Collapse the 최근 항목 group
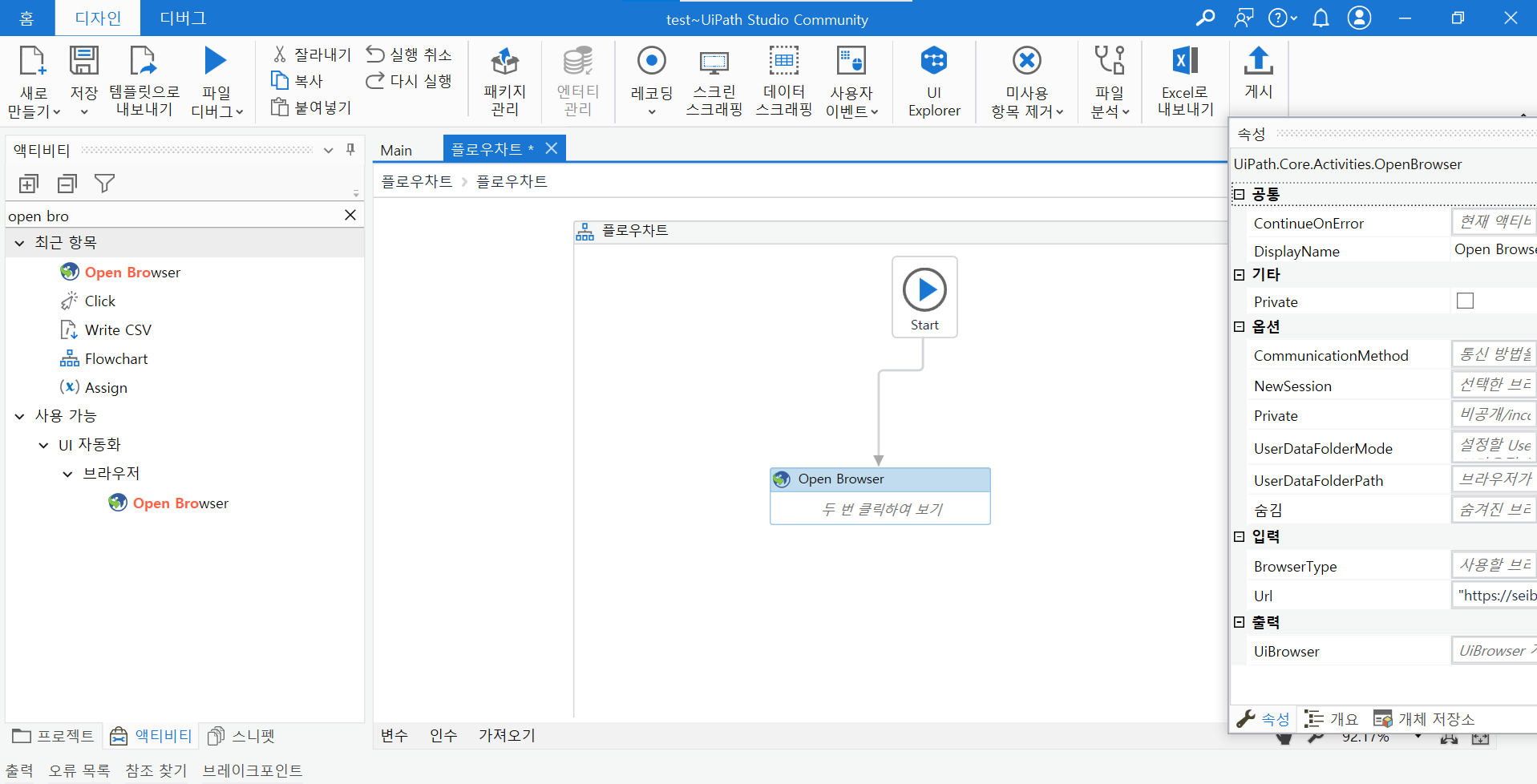 tap(20, 243)
